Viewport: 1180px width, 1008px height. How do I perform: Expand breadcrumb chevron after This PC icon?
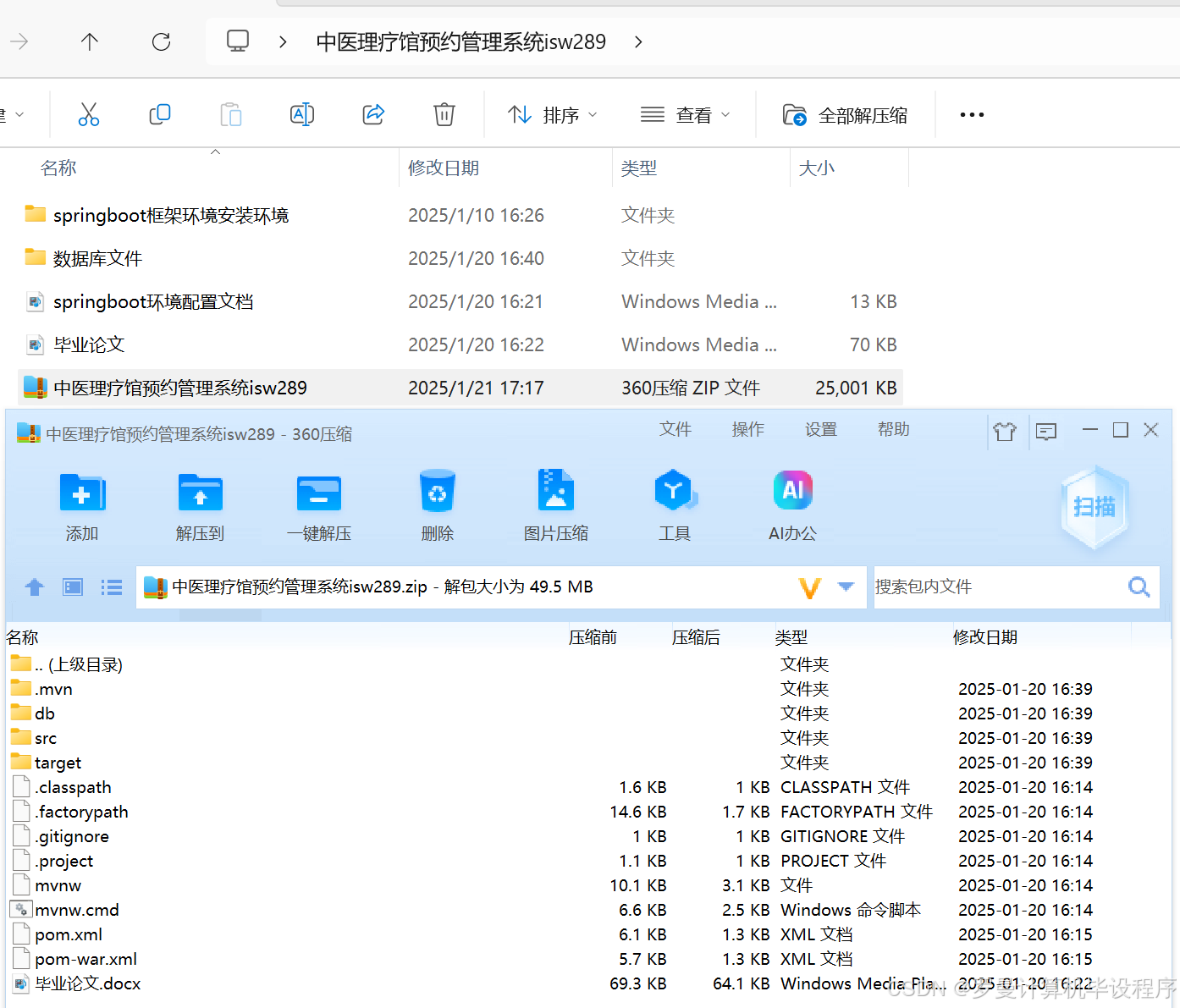[x=283, y=41]
